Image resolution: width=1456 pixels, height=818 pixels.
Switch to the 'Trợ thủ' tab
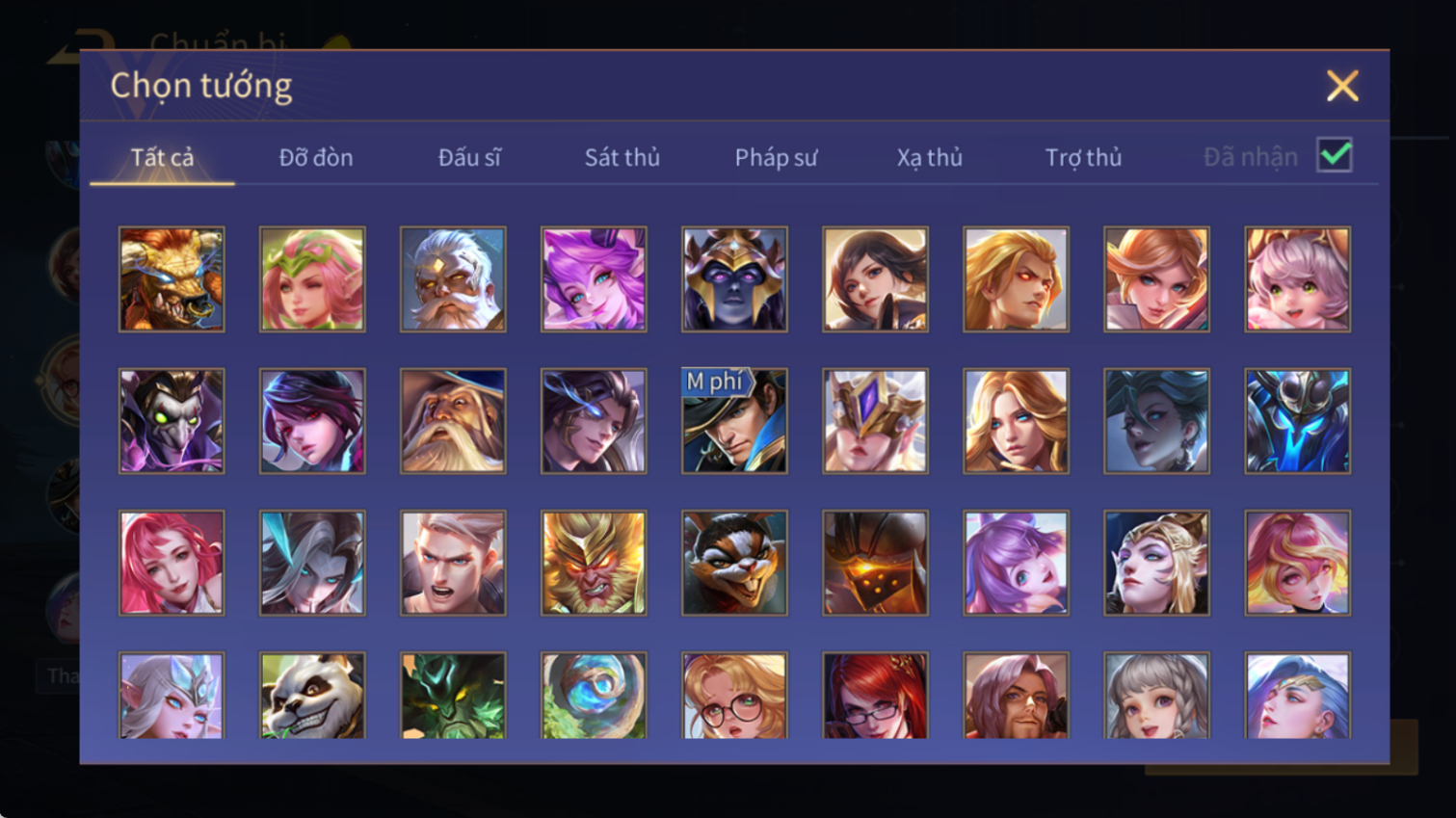tap(1083, 157)
